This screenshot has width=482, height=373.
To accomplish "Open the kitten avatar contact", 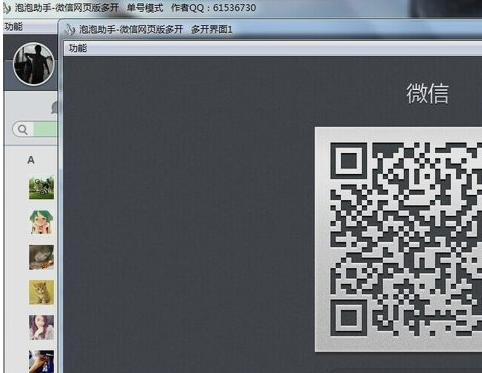I will (41, 292).
